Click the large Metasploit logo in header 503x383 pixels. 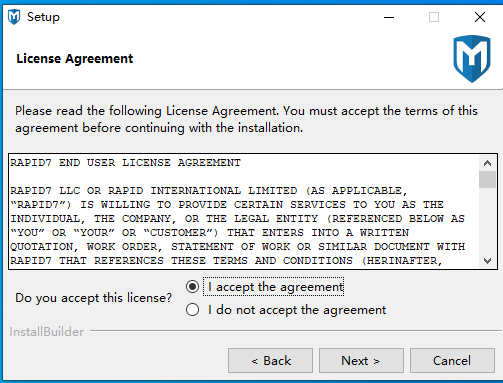coord(472,59)
